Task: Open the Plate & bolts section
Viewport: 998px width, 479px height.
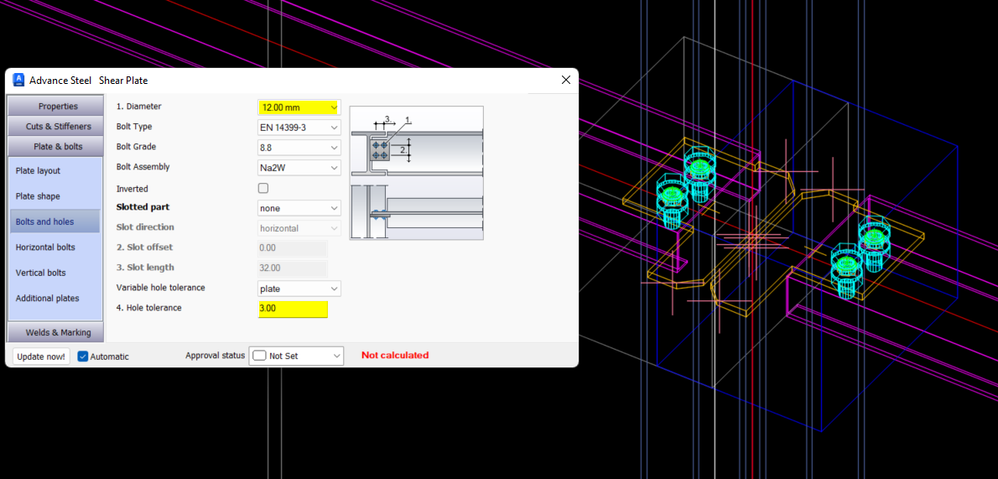Action: pos(57,146)
